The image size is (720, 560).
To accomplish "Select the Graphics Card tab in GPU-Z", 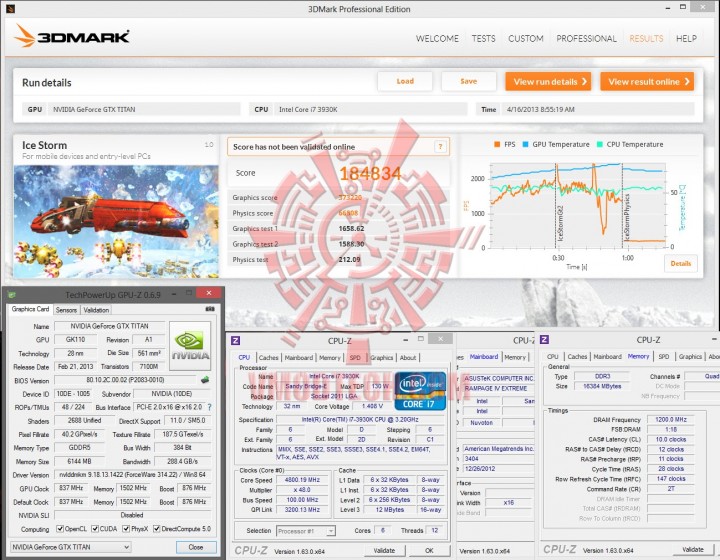I will pos(30,309).
